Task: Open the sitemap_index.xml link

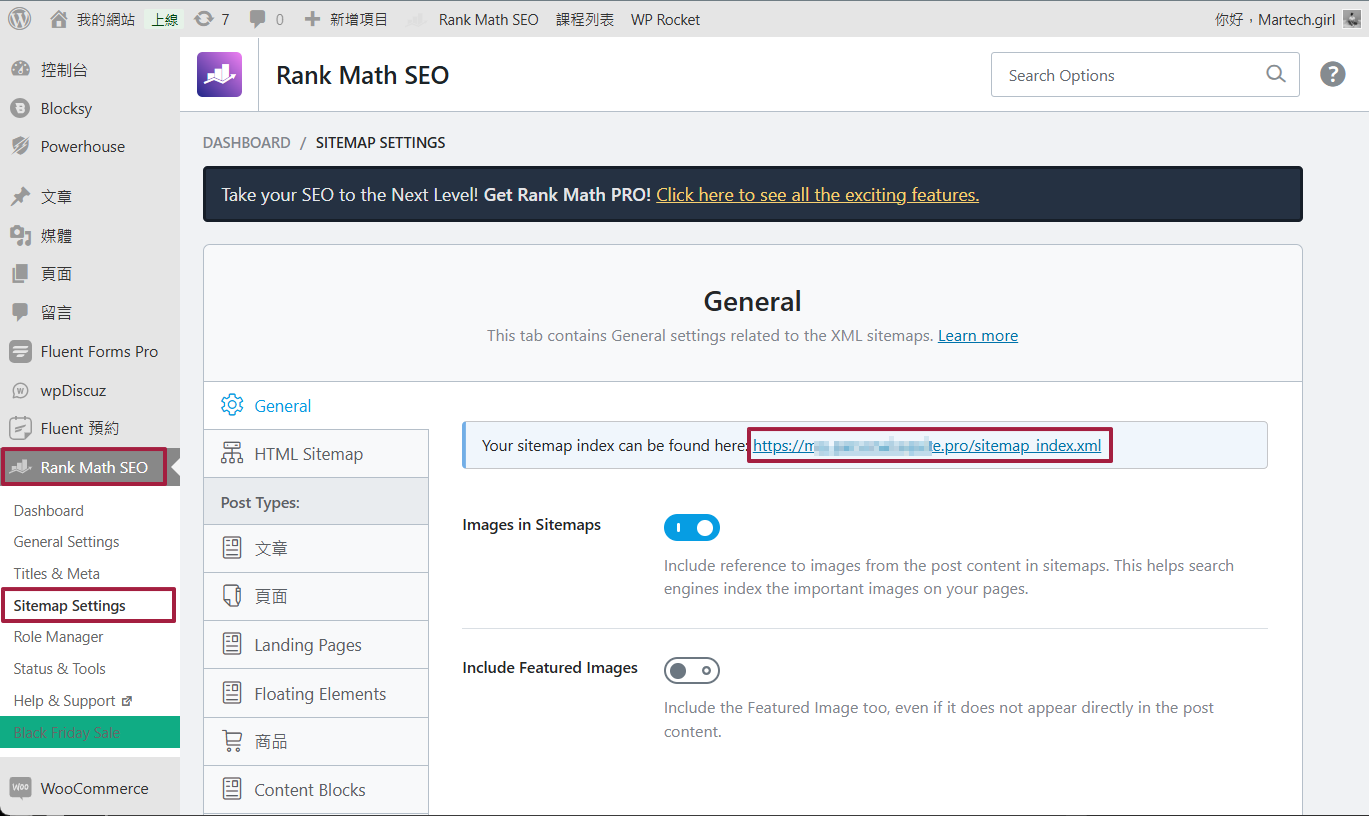Action: (926, 446)
